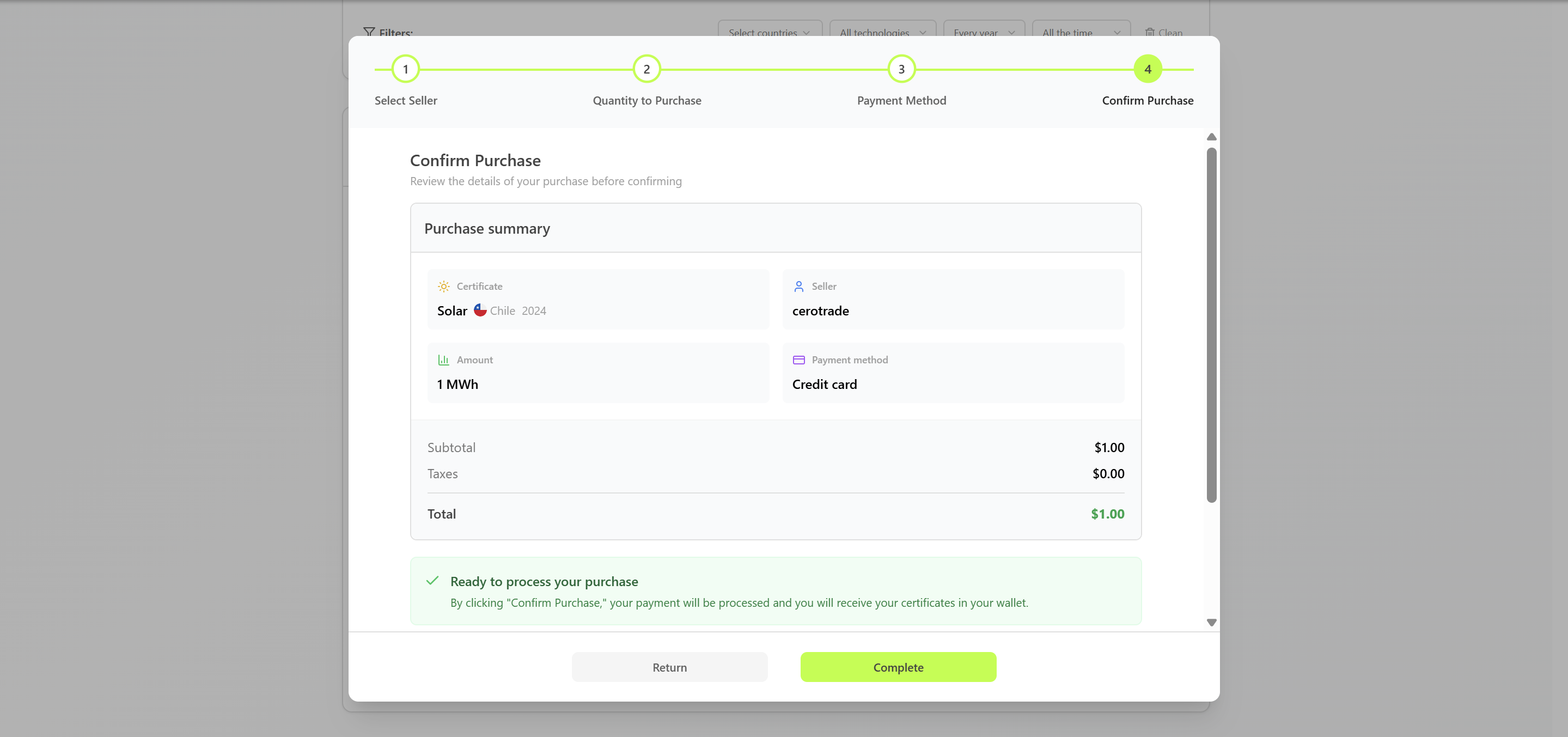
Task: Click the Chile flag on the certificate
Action: point(480,310)
